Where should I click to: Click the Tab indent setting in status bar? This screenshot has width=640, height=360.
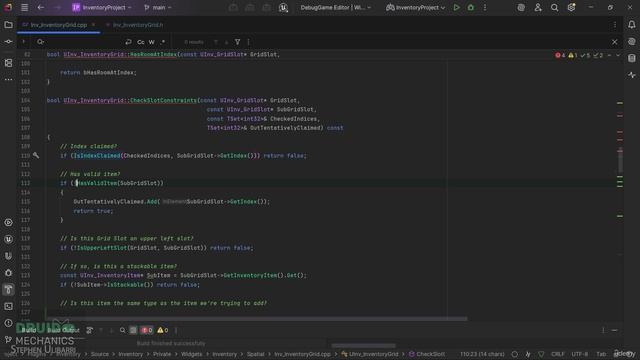(601, 354)
